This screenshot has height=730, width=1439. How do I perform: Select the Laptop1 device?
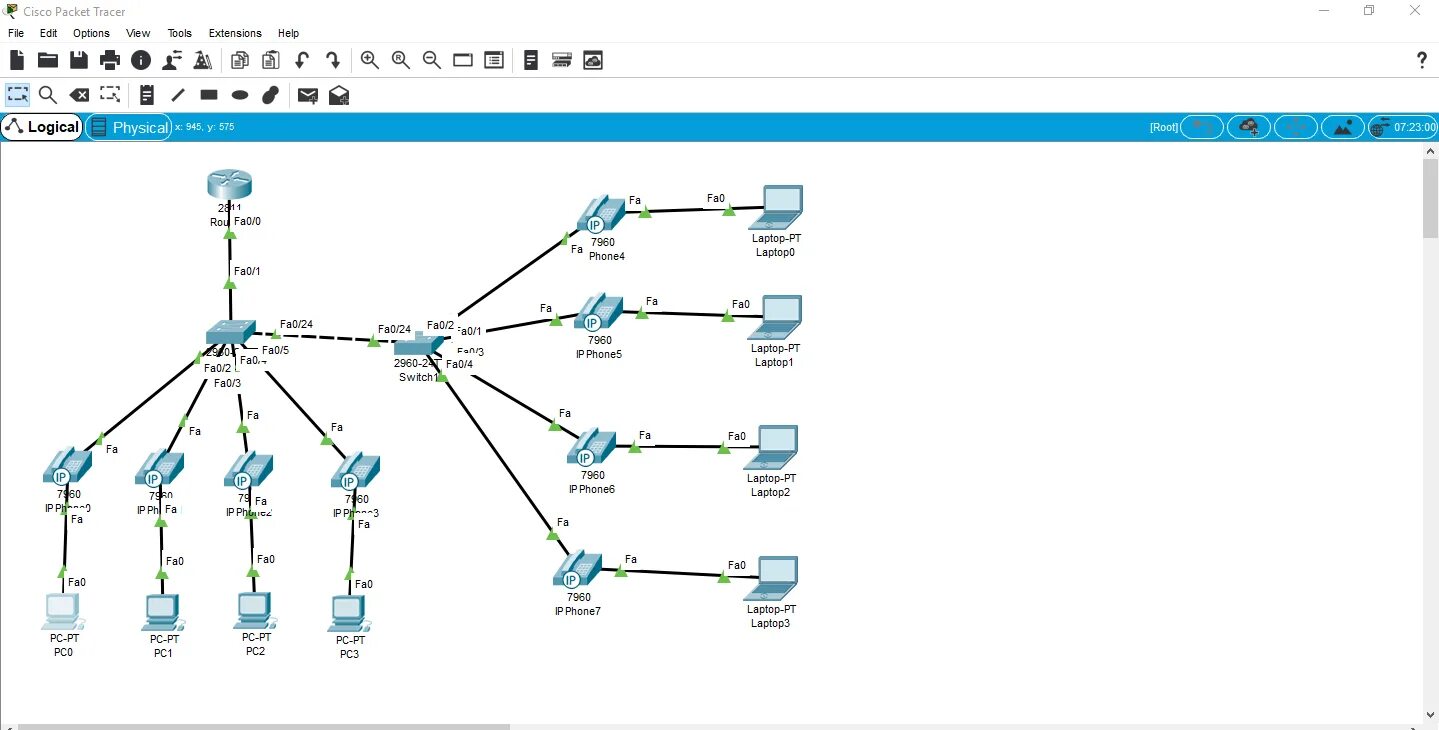777,318
